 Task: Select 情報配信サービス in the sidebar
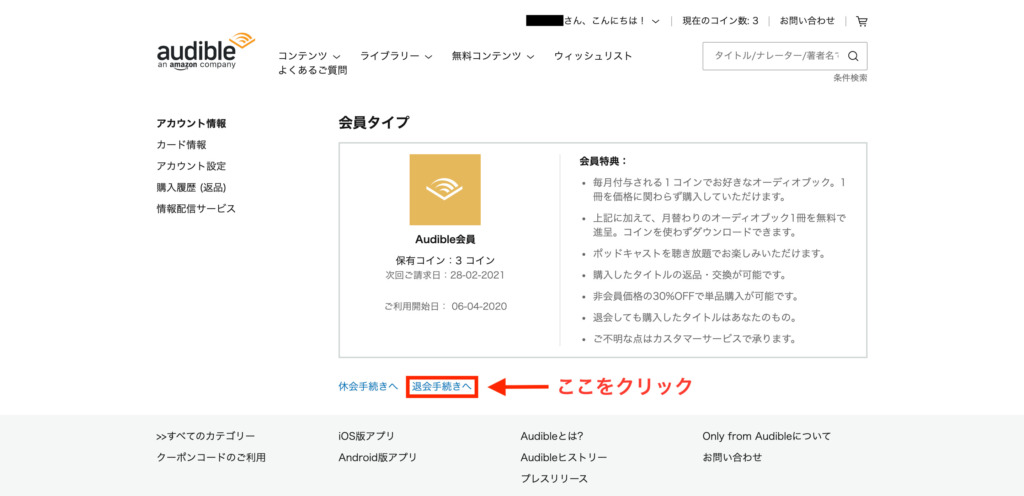196,209
